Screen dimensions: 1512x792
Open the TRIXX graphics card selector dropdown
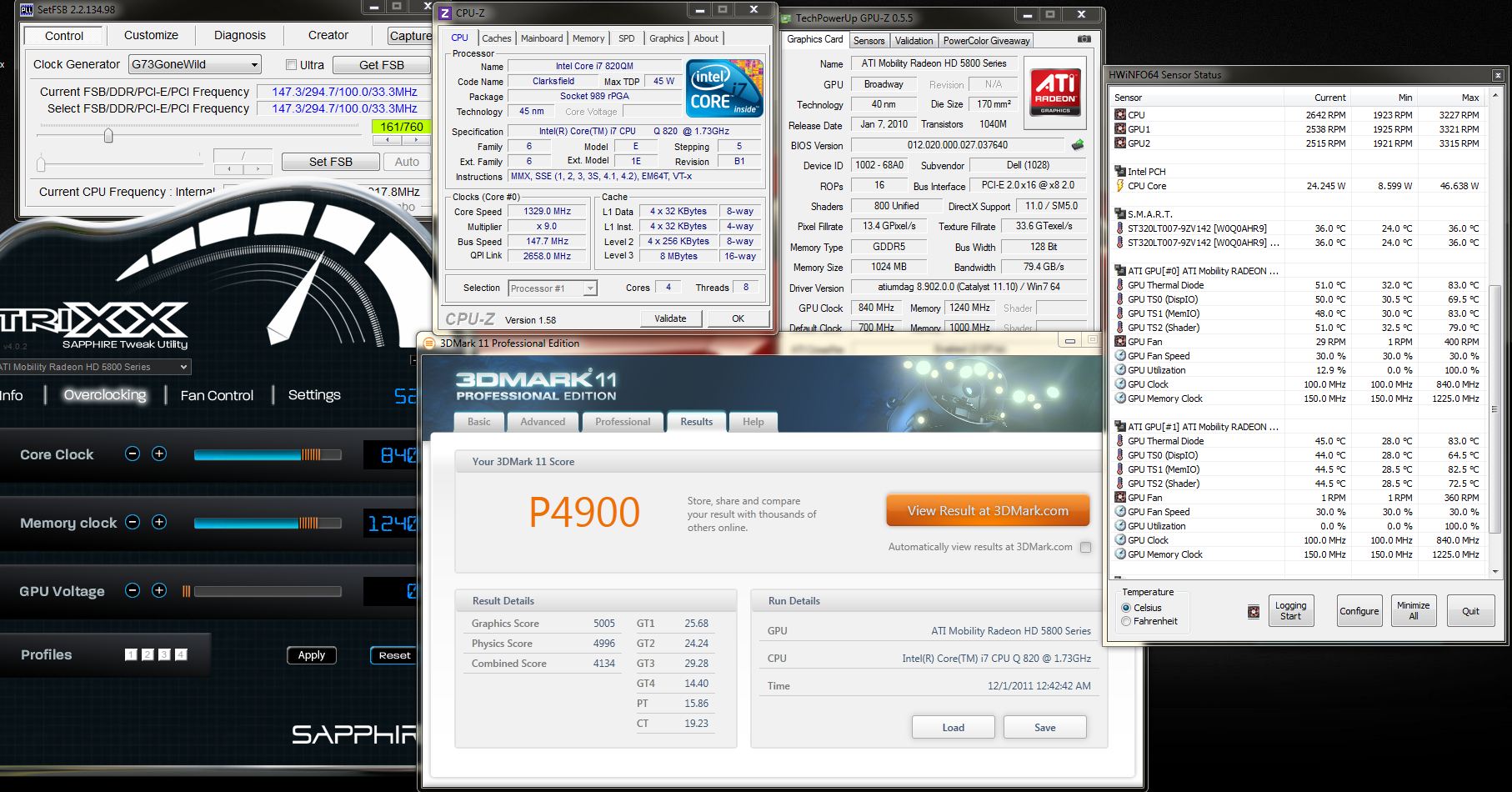(95, 367)
